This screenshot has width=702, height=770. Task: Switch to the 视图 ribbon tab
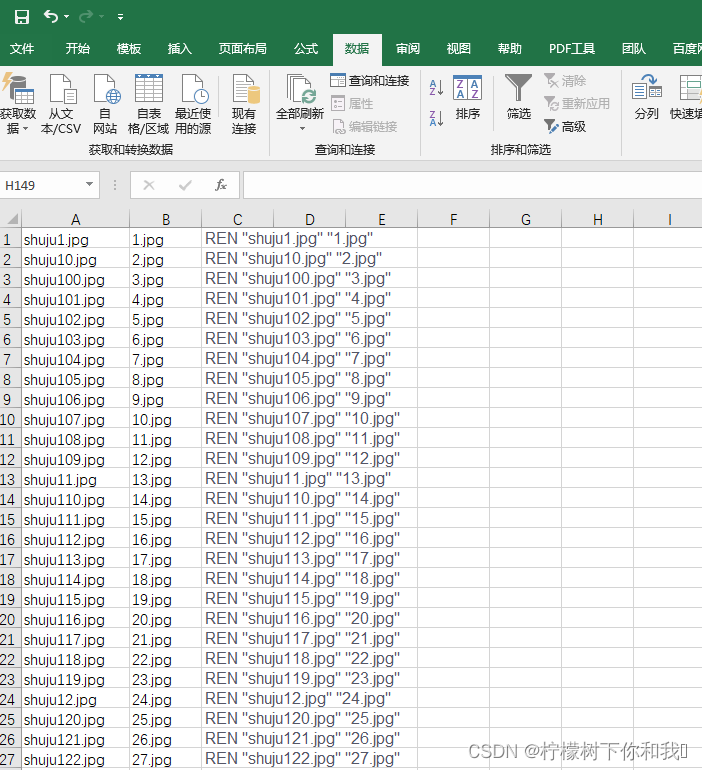[x=459, y=49]
